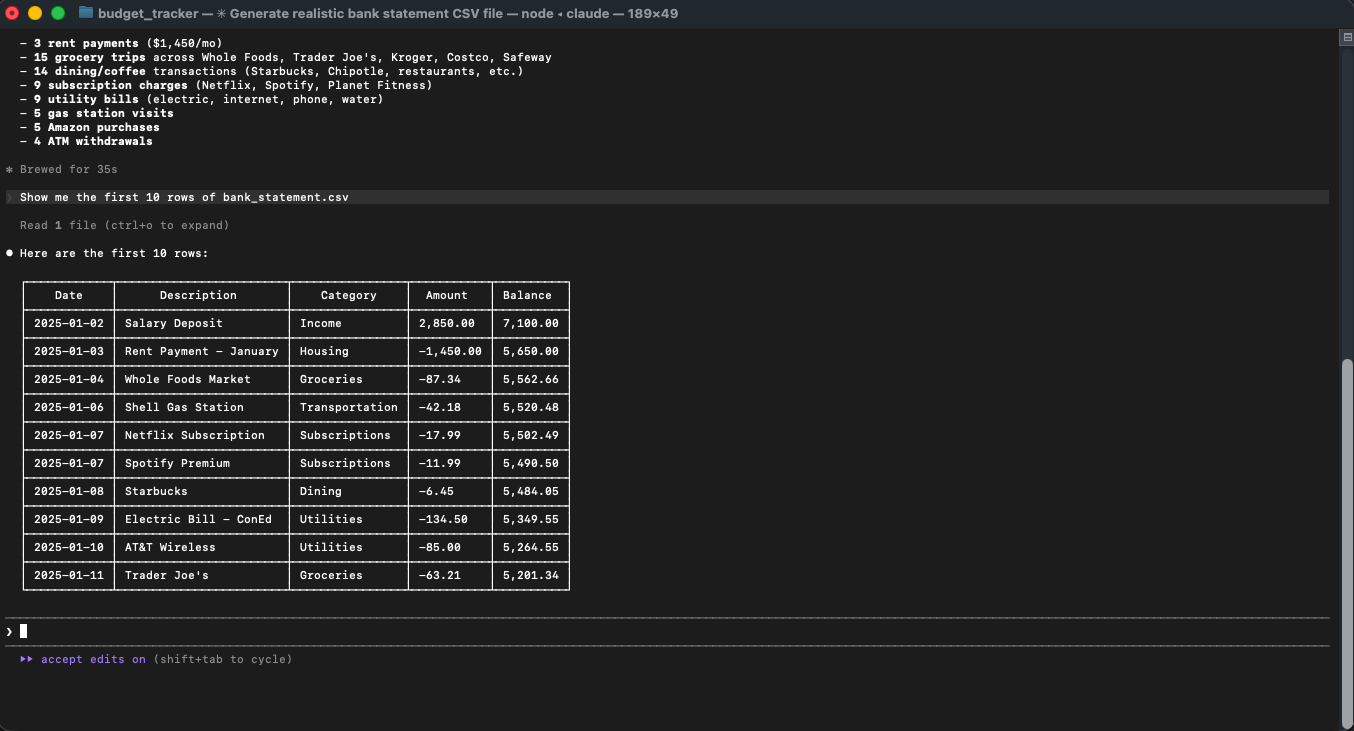
Task: Click the 'Housing' category cell
Action: 324,351
